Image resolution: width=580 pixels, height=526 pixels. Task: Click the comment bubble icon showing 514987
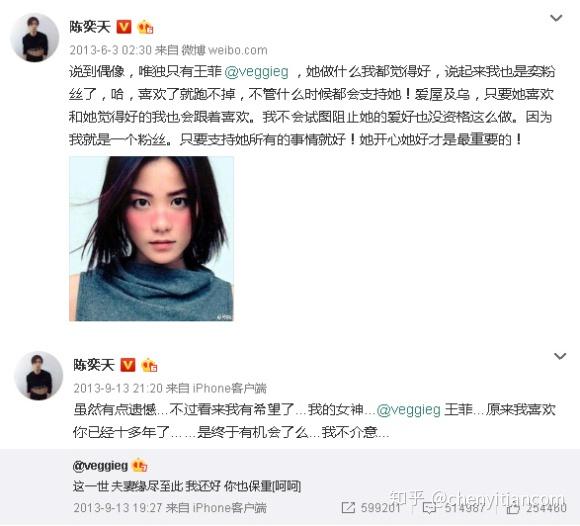coord(430,508)
